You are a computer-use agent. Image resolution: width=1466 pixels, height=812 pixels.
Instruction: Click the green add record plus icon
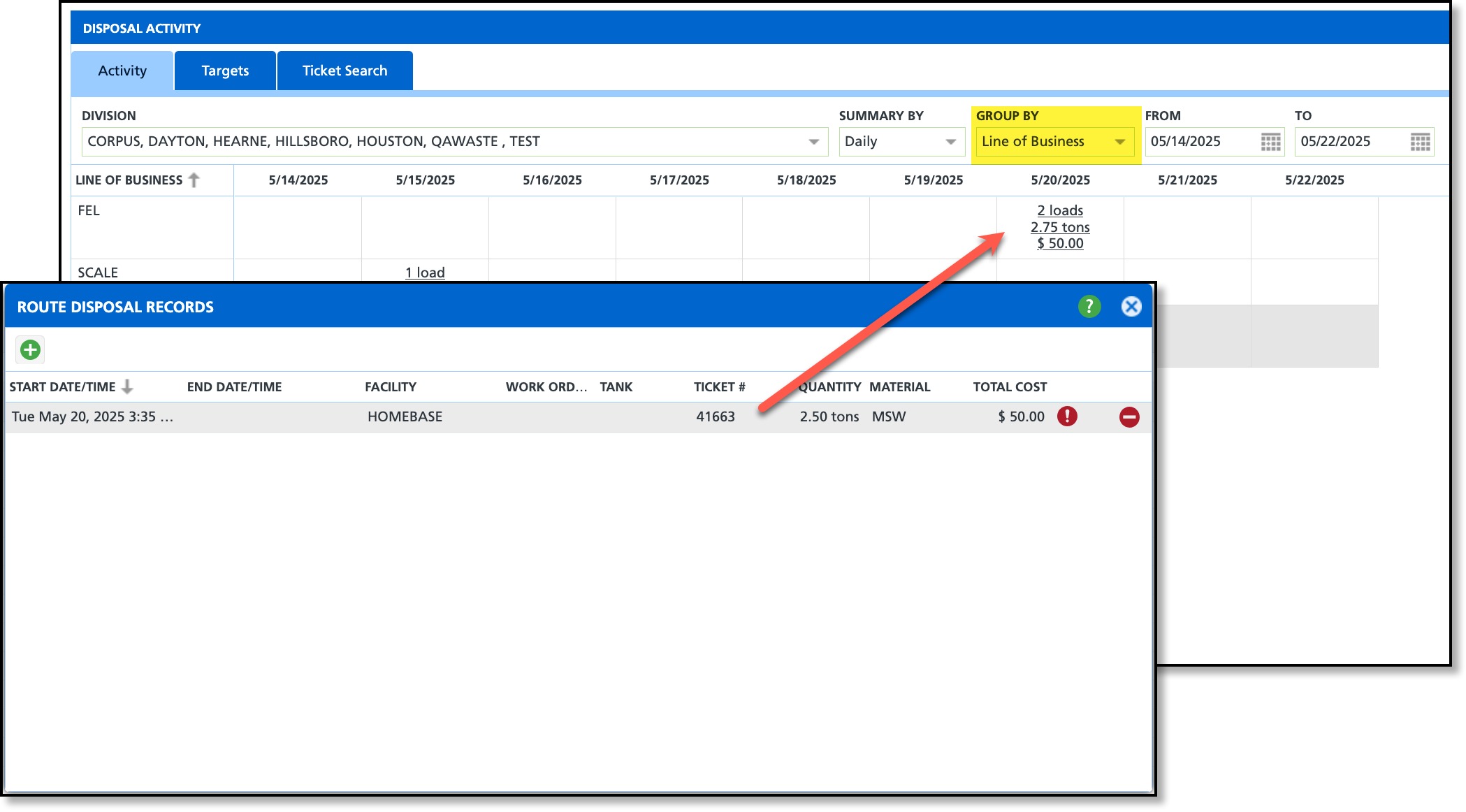pyautogui.click(x=30, y=349)
